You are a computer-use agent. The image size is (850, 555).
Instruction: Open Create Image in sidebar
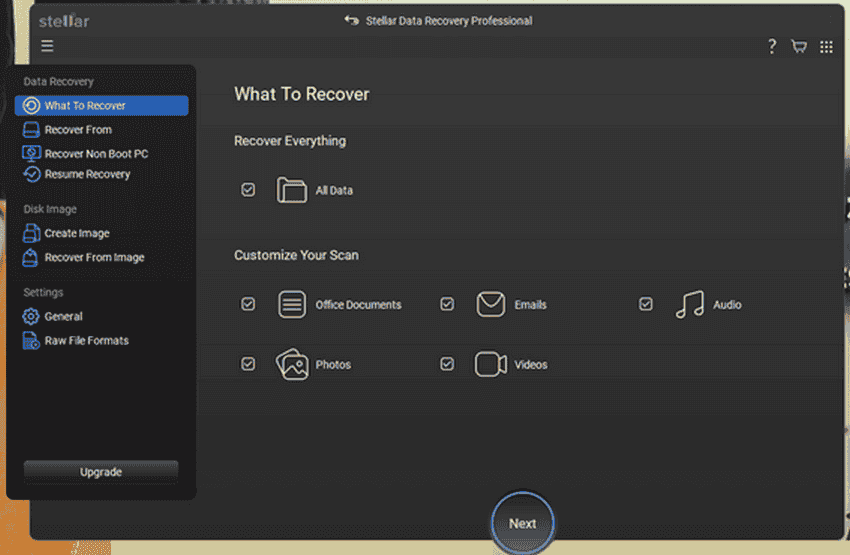(x=76, y=233)
